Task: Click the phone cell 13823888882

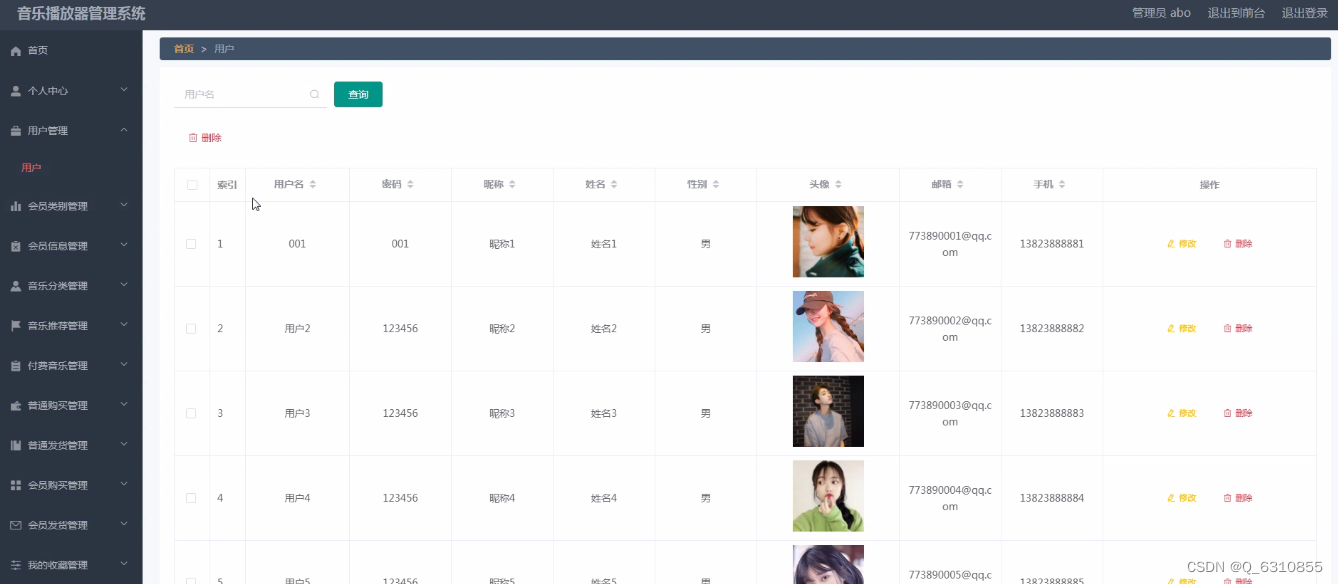Action: 1052,329
